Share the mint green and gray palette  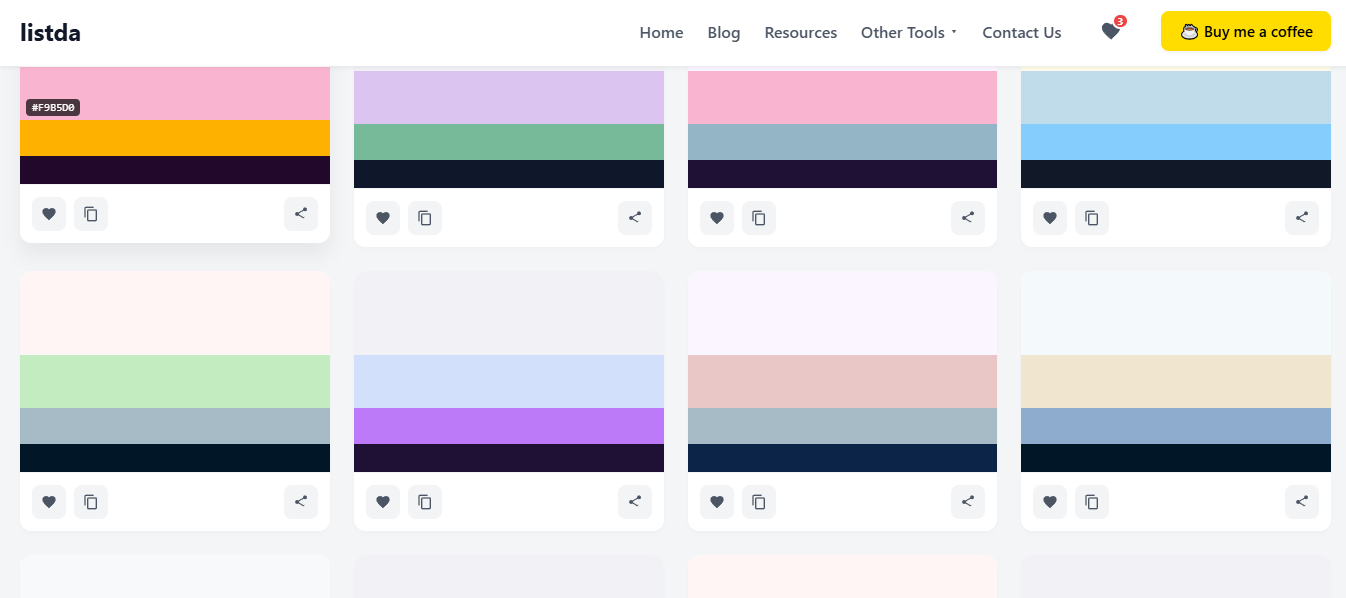[x=301, y=502]
